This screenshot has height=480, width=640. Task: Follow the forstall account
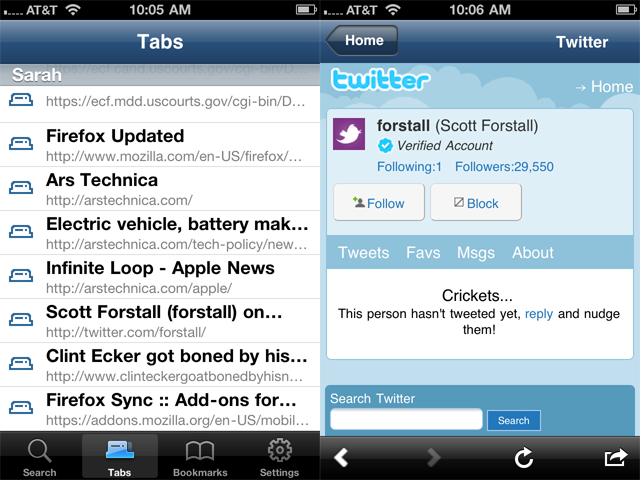379,202
